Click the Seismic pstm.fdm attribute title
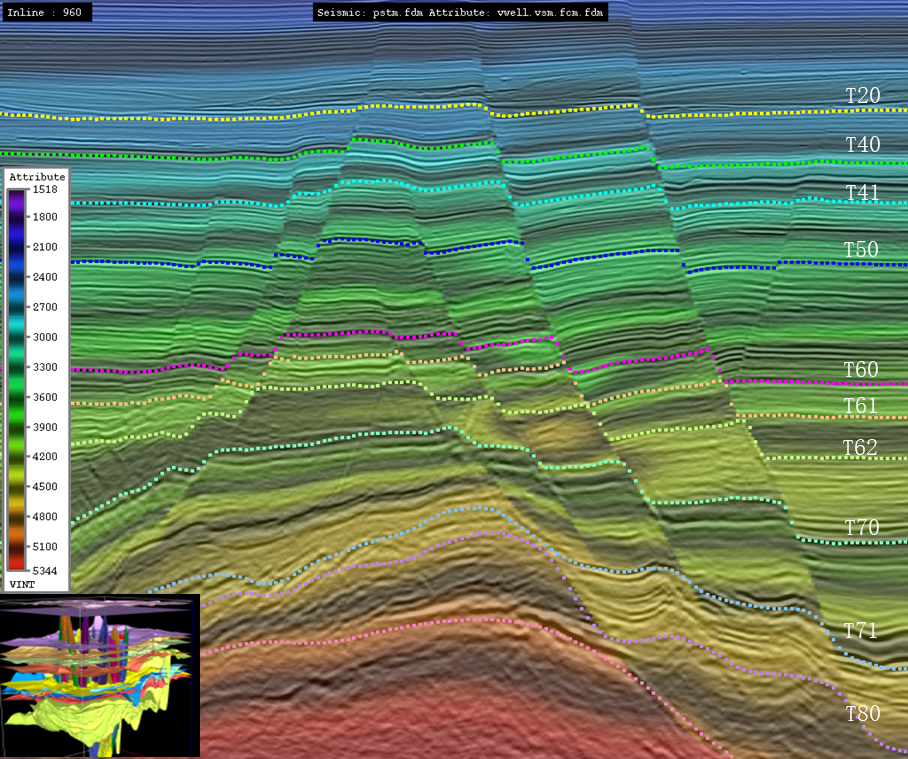This screenshot has width=908, height=759. [461, 13]
